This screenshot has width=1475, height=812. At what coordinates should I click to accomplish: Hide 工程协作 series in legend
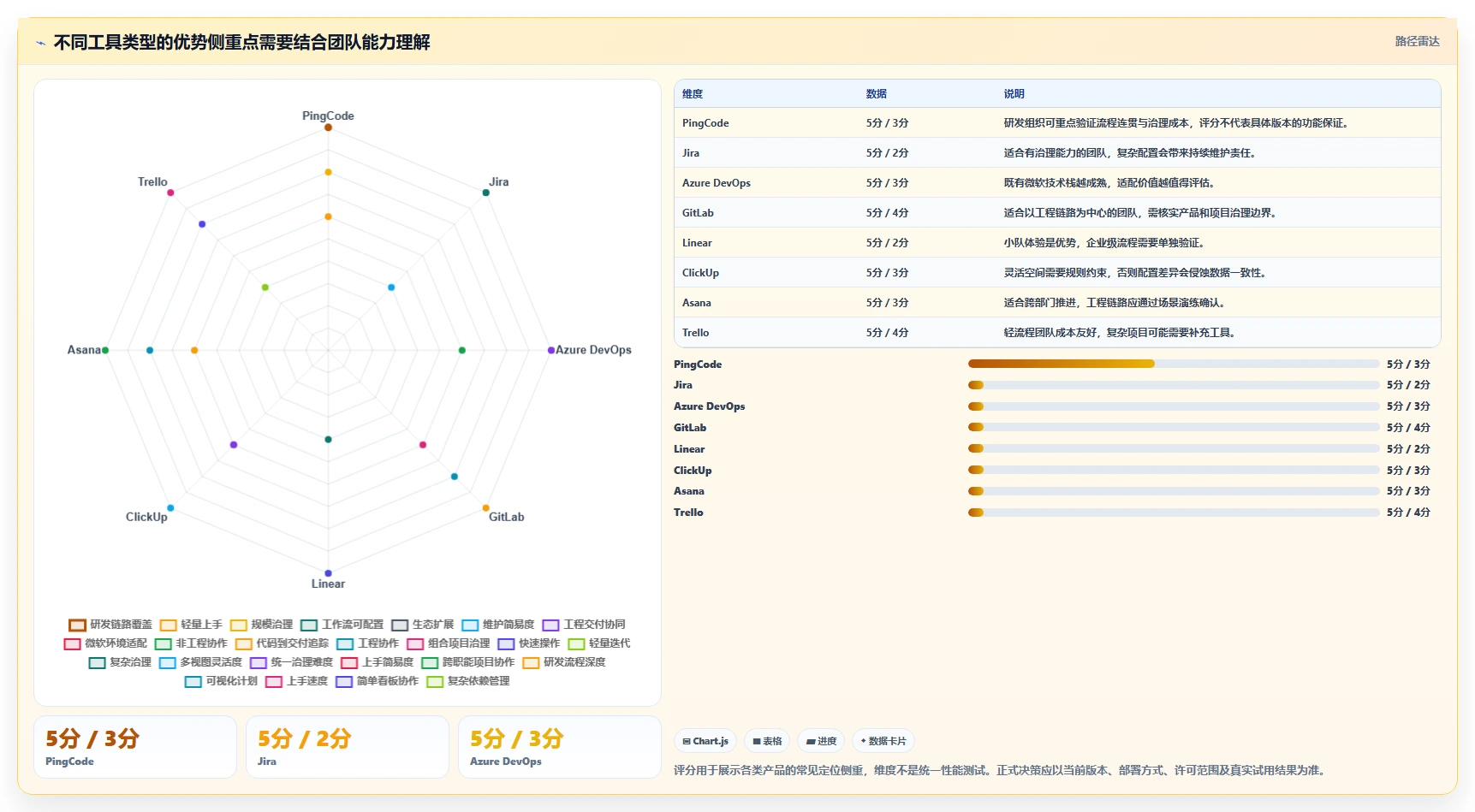368,643
